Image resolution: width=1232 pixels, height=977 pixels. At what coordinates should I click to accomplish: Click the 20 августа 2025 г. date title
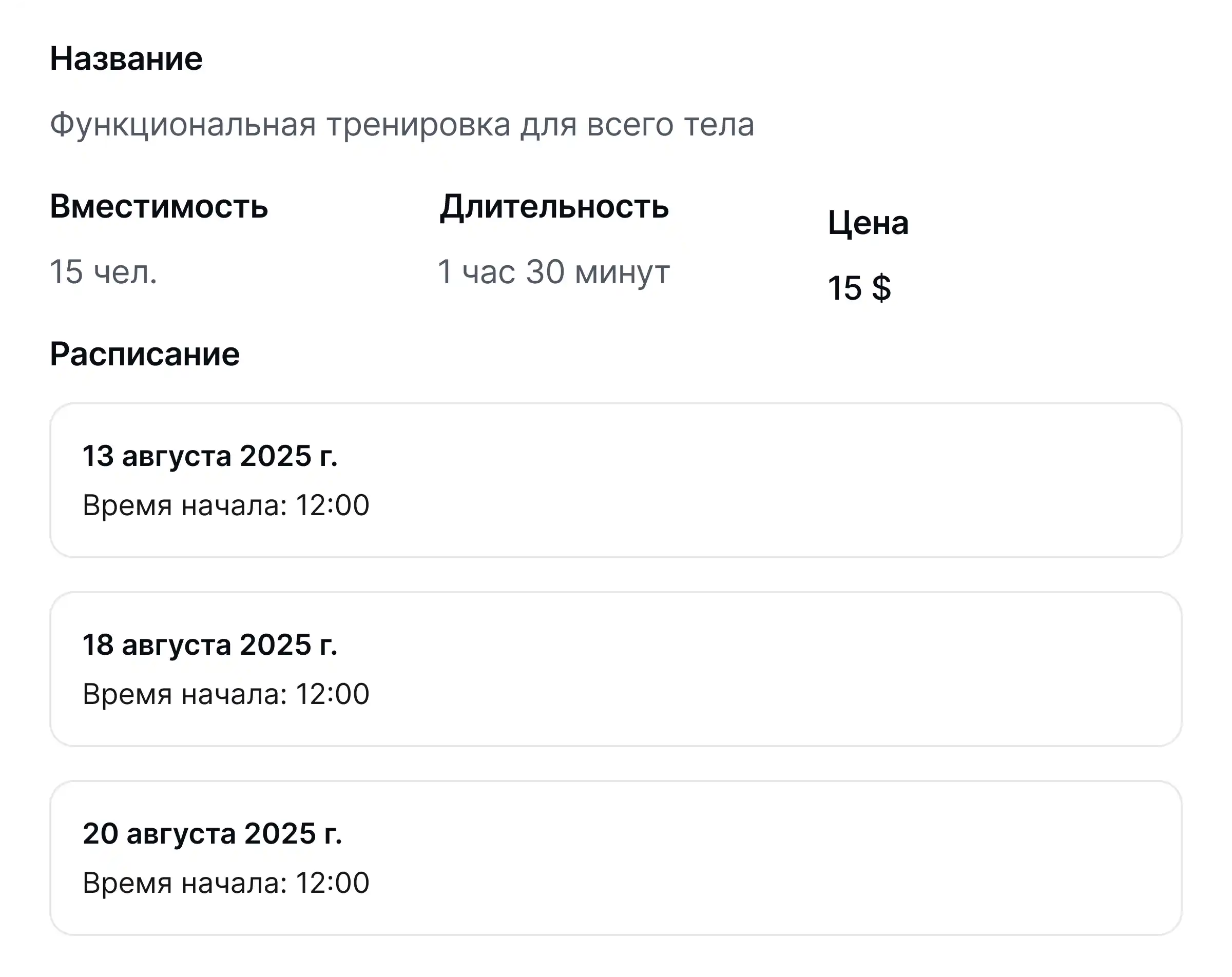click(x=213, y=834)
